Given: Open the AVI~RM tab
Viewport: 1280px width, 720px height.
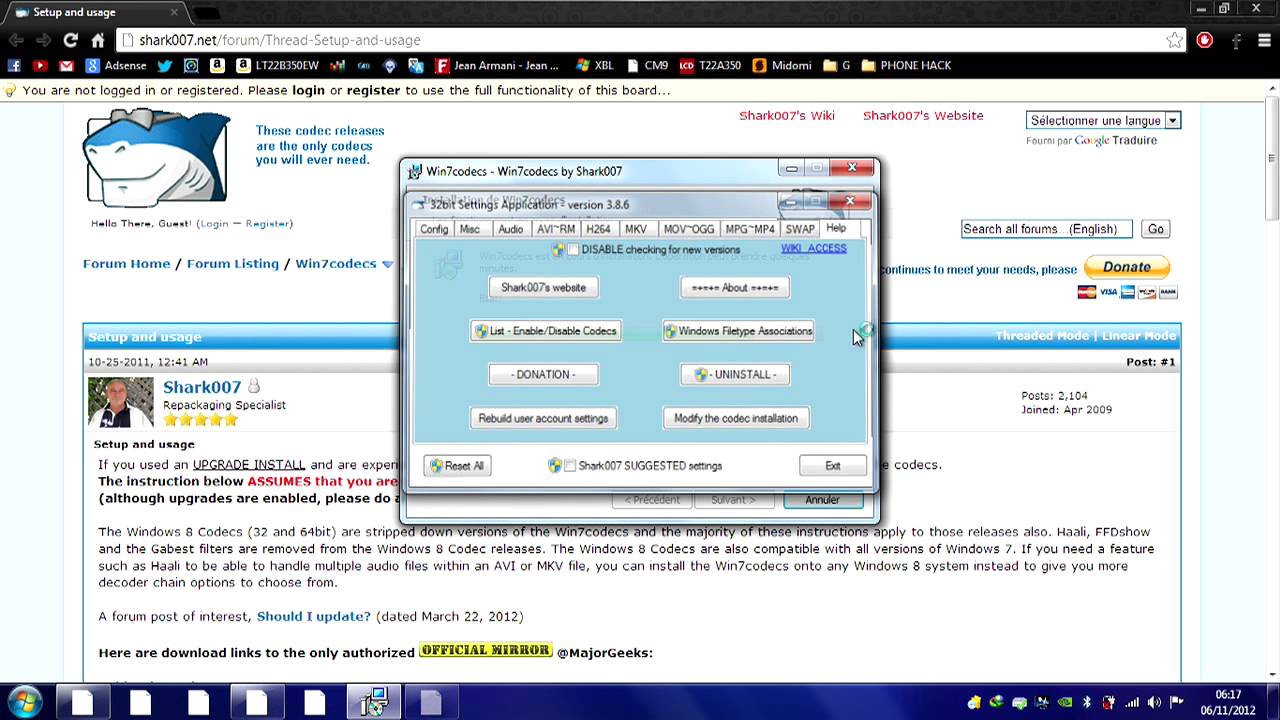Looking at the screenshot, I should [x=556, y=229].
